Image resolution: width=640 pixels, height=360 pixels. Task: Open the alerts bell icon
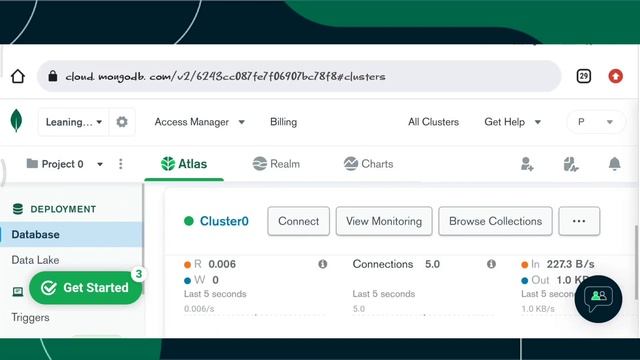tap(614, 164)
